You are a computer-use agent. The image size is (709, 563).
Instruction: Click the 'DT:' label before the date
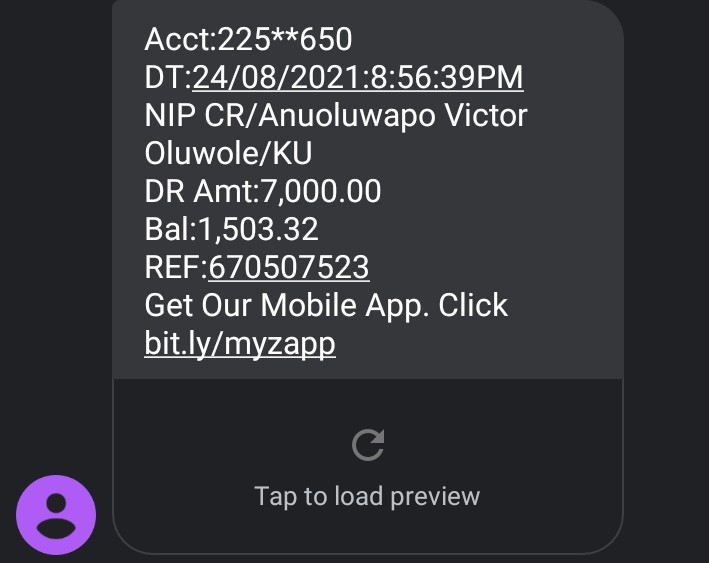tap(167, 77)
